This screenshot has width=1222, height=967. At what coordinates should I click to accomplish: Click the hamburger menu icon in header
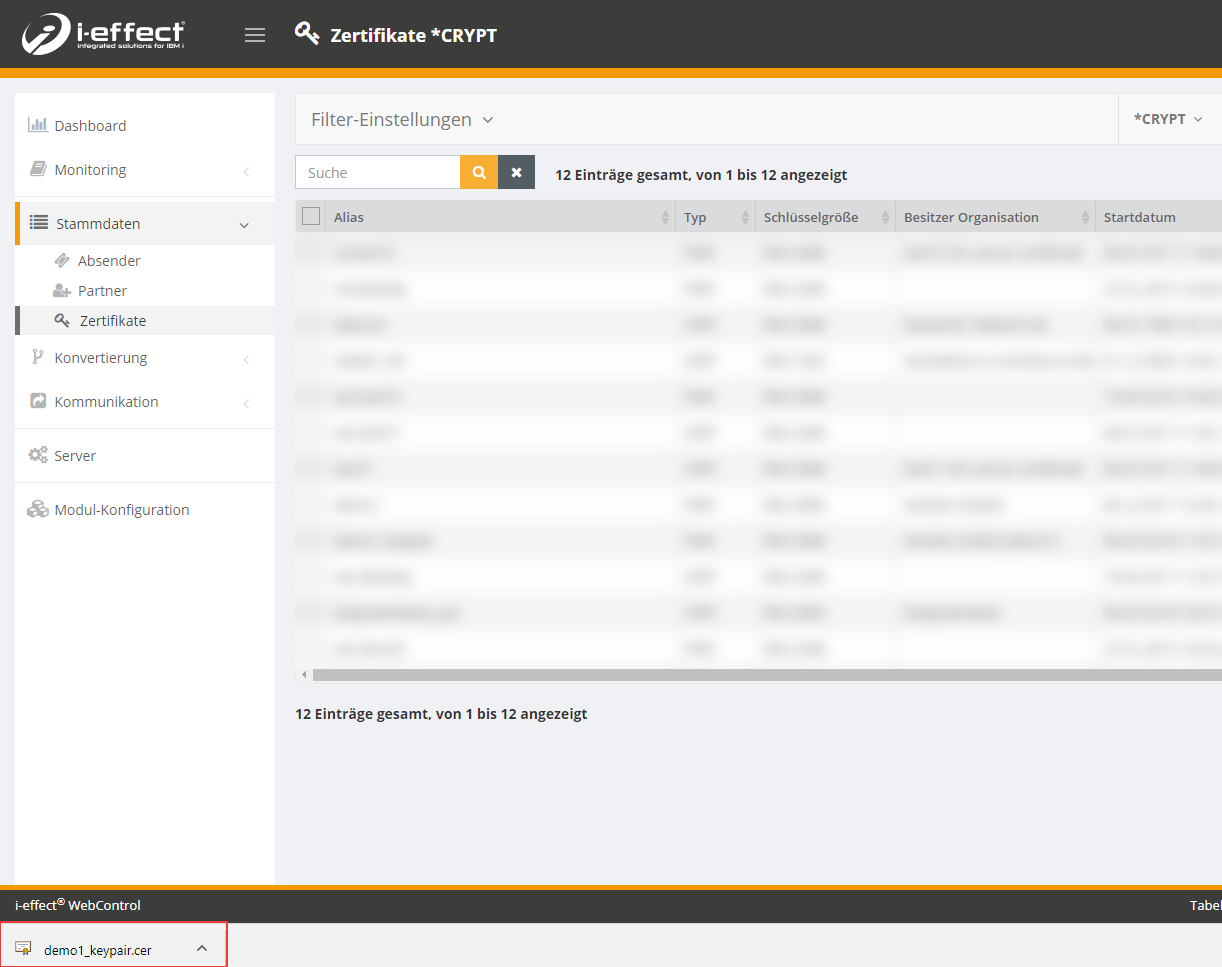pos(255,35)
